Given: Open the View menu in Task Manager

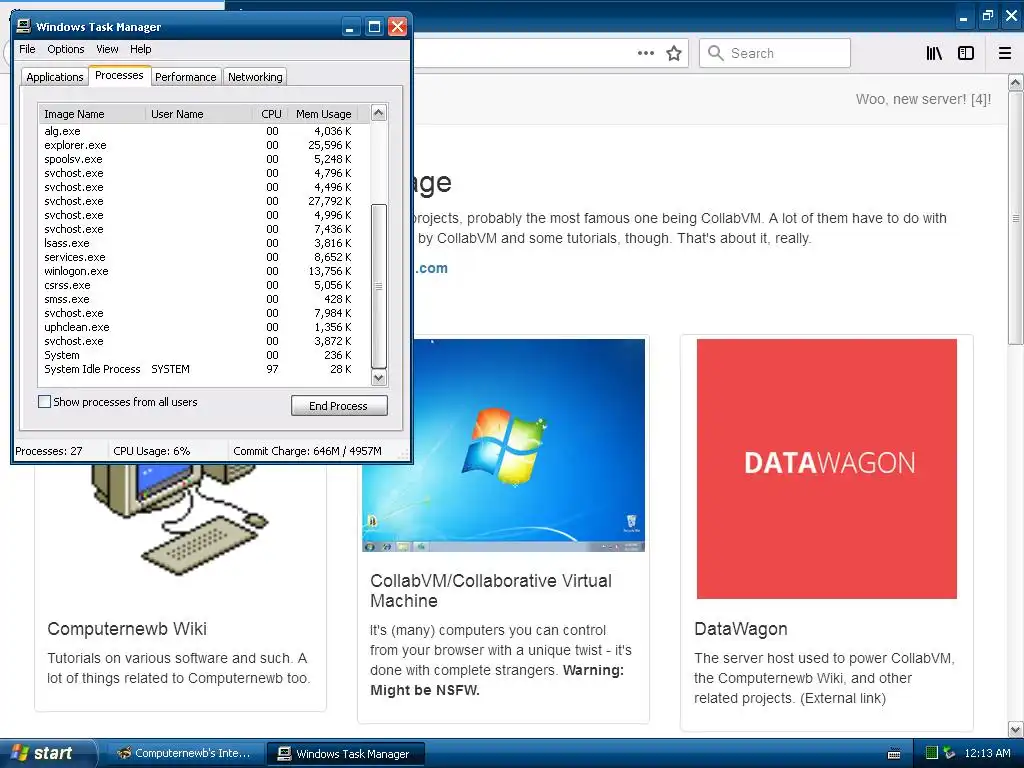Looking at the screenshot, I should pyautogui.click(x=107, y=49).
